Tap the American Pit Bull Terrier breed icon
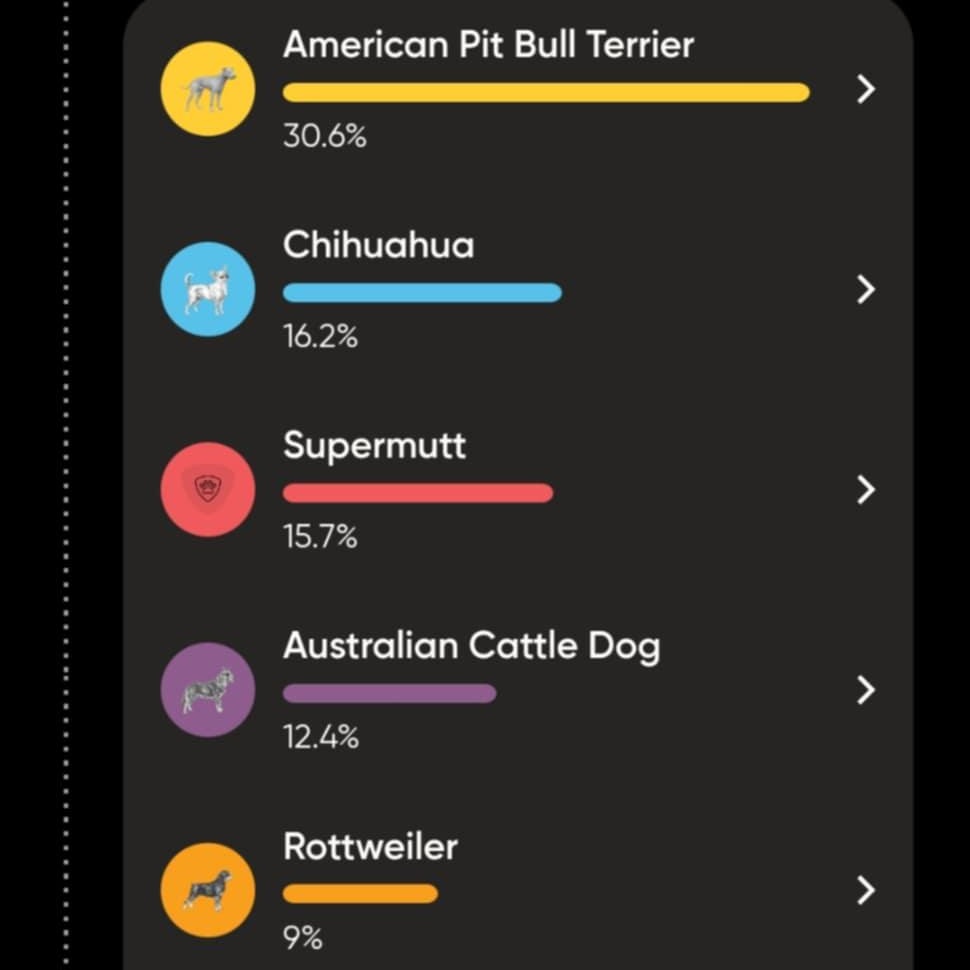Screen dimensions: 970x970 pos(208,89)
